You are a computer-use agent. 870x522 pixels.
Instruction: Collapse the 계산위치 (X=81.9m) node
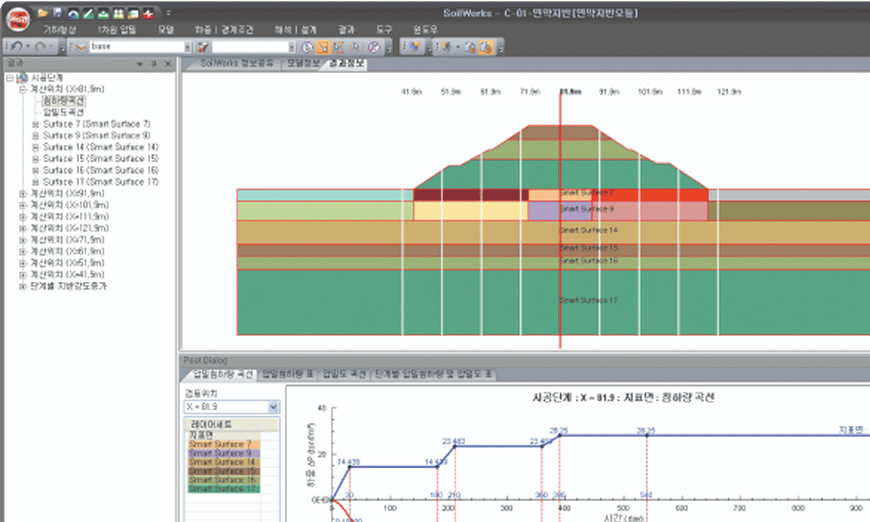point(22,89)
